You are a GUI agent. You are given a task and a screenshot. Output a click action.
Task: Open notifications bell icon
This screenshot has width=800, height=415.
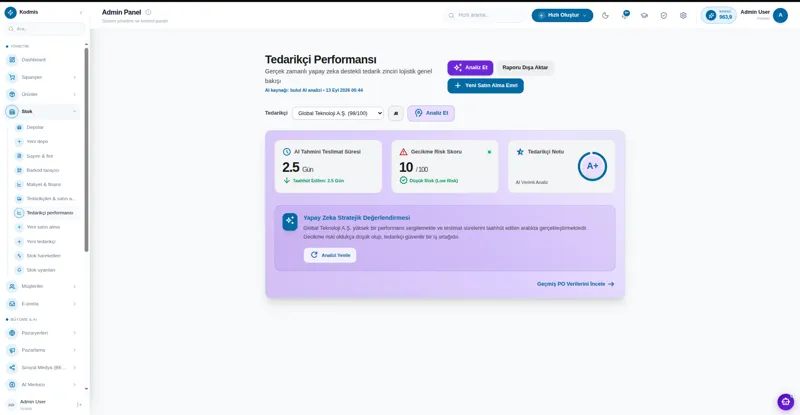[624, 15]
